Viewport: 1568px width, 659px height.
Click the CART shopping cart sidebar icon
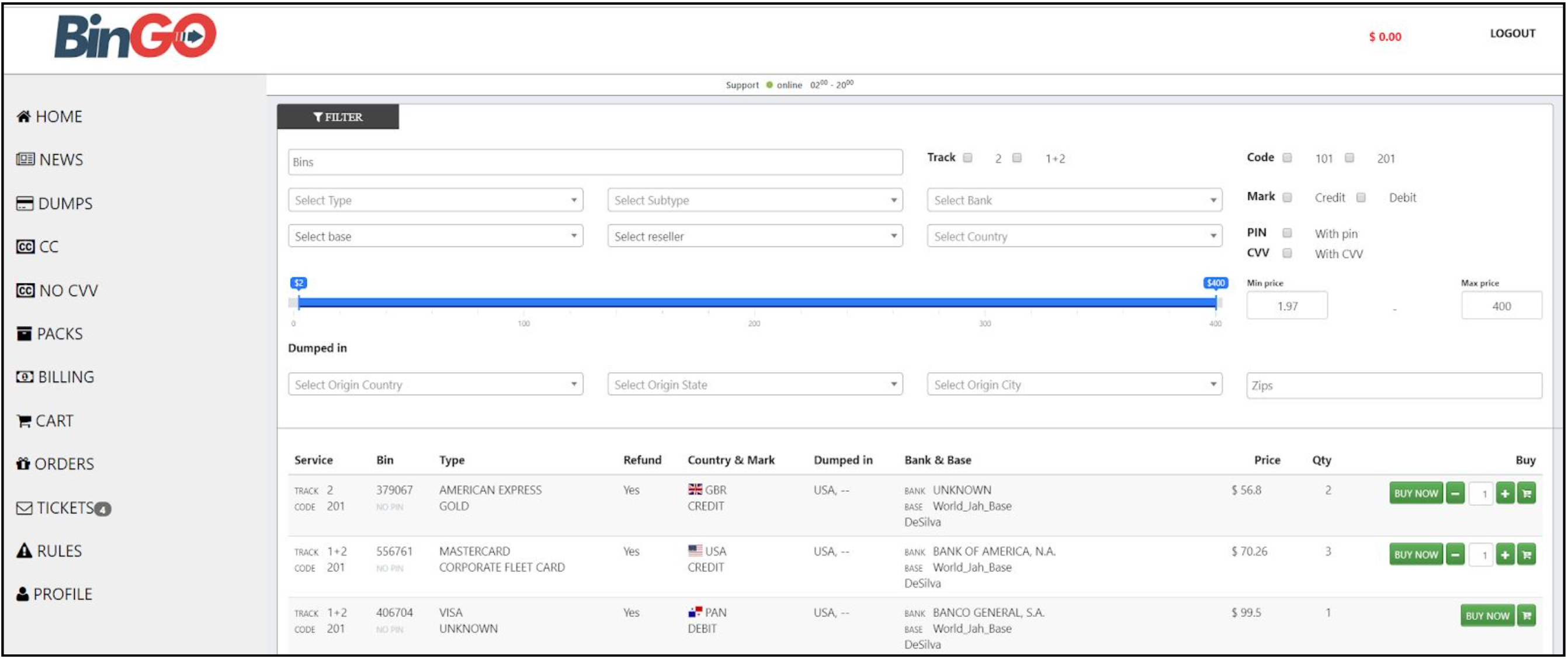click(x=24, y=421)
